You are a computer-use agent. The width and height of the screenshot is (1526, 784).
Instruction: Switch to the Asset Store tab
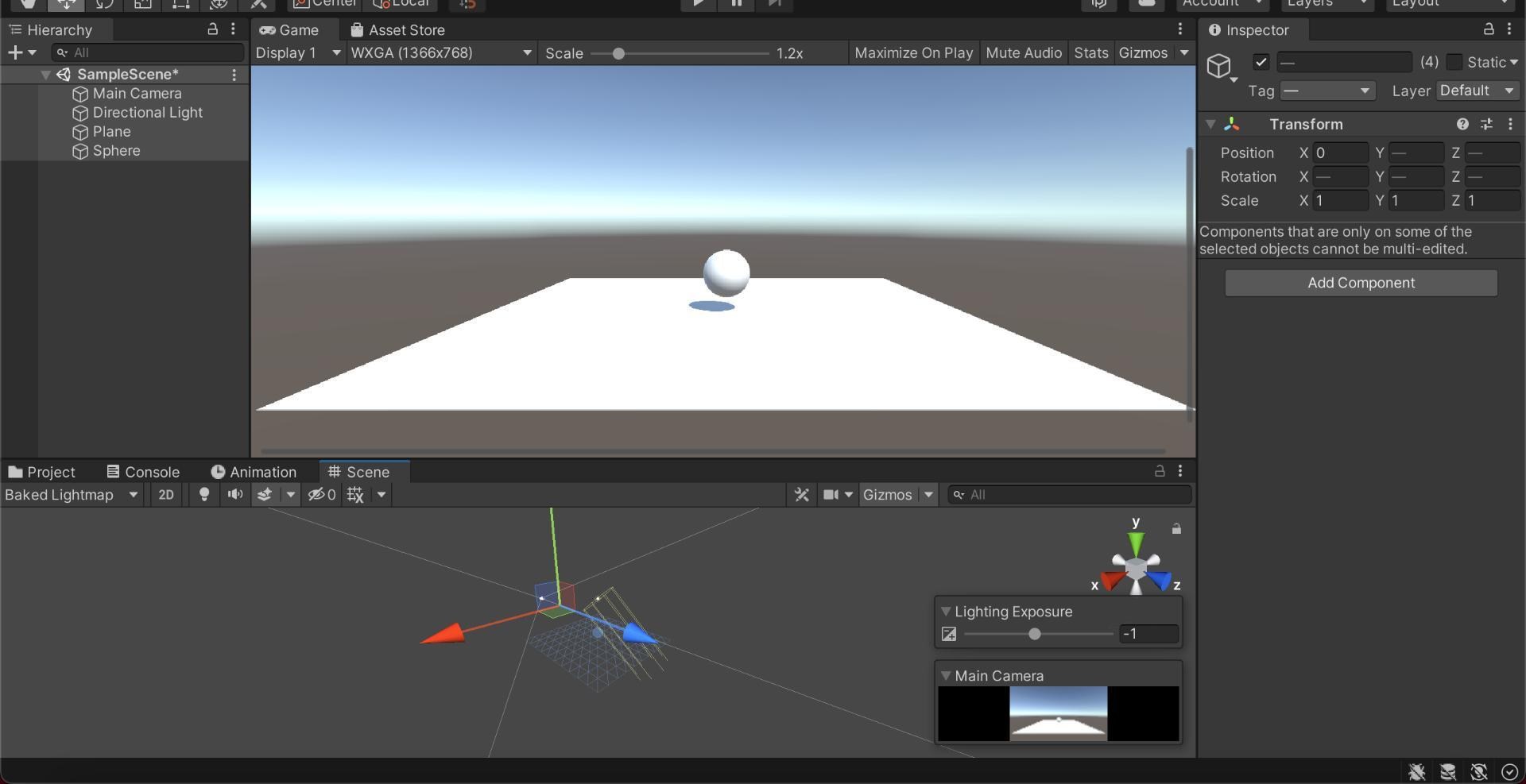click(397, 29)
